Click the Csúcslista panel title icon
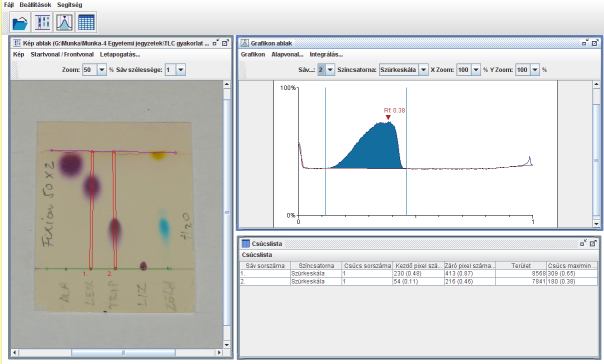Screen dimensions: 604x364 point(245,243)
